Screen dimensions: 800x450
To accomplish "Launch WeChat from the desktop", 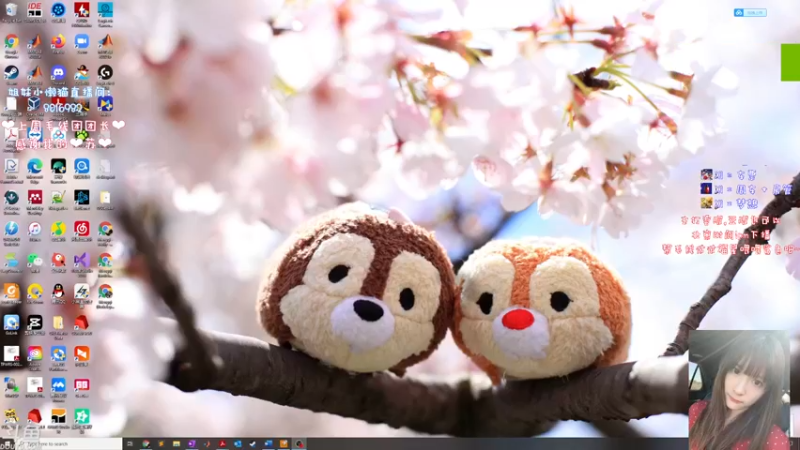I will tap(35, 260).
